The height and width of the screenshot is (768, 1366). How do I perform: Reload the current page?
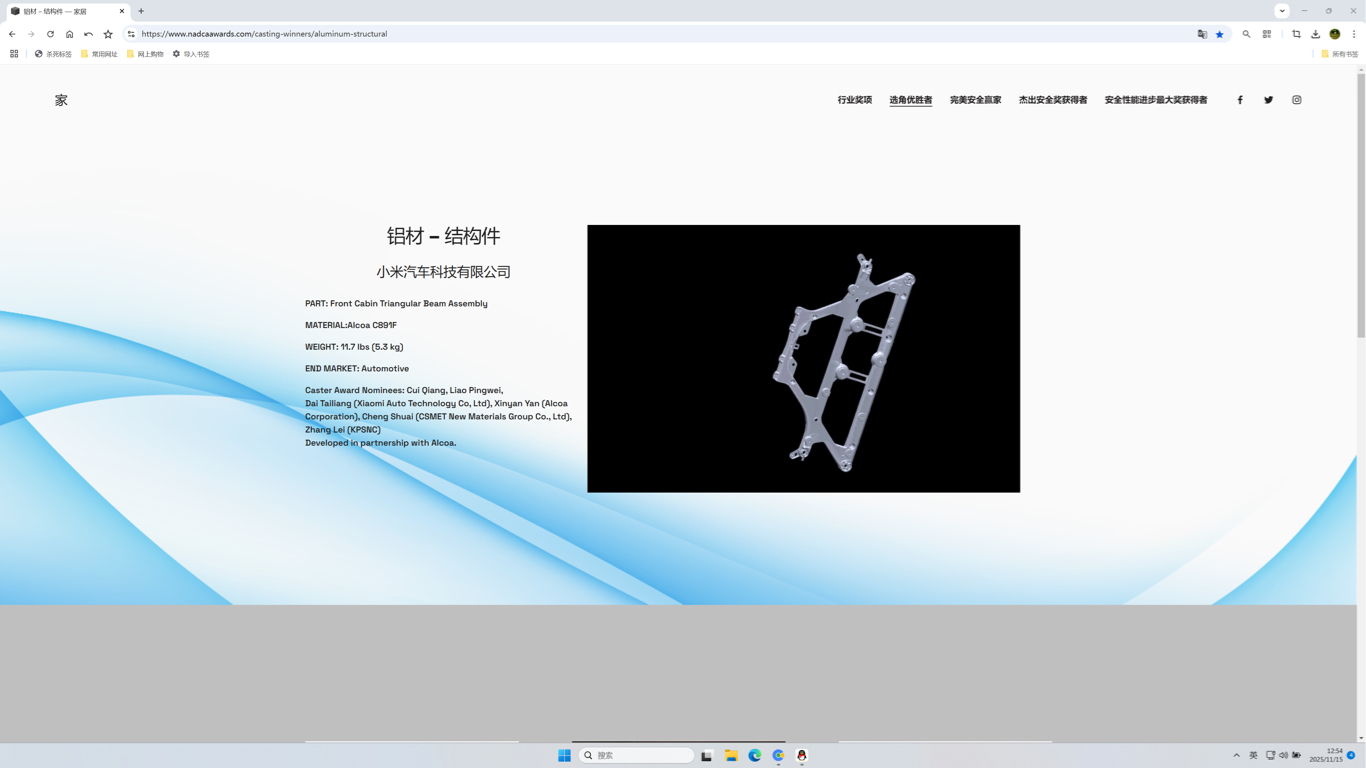50,34
